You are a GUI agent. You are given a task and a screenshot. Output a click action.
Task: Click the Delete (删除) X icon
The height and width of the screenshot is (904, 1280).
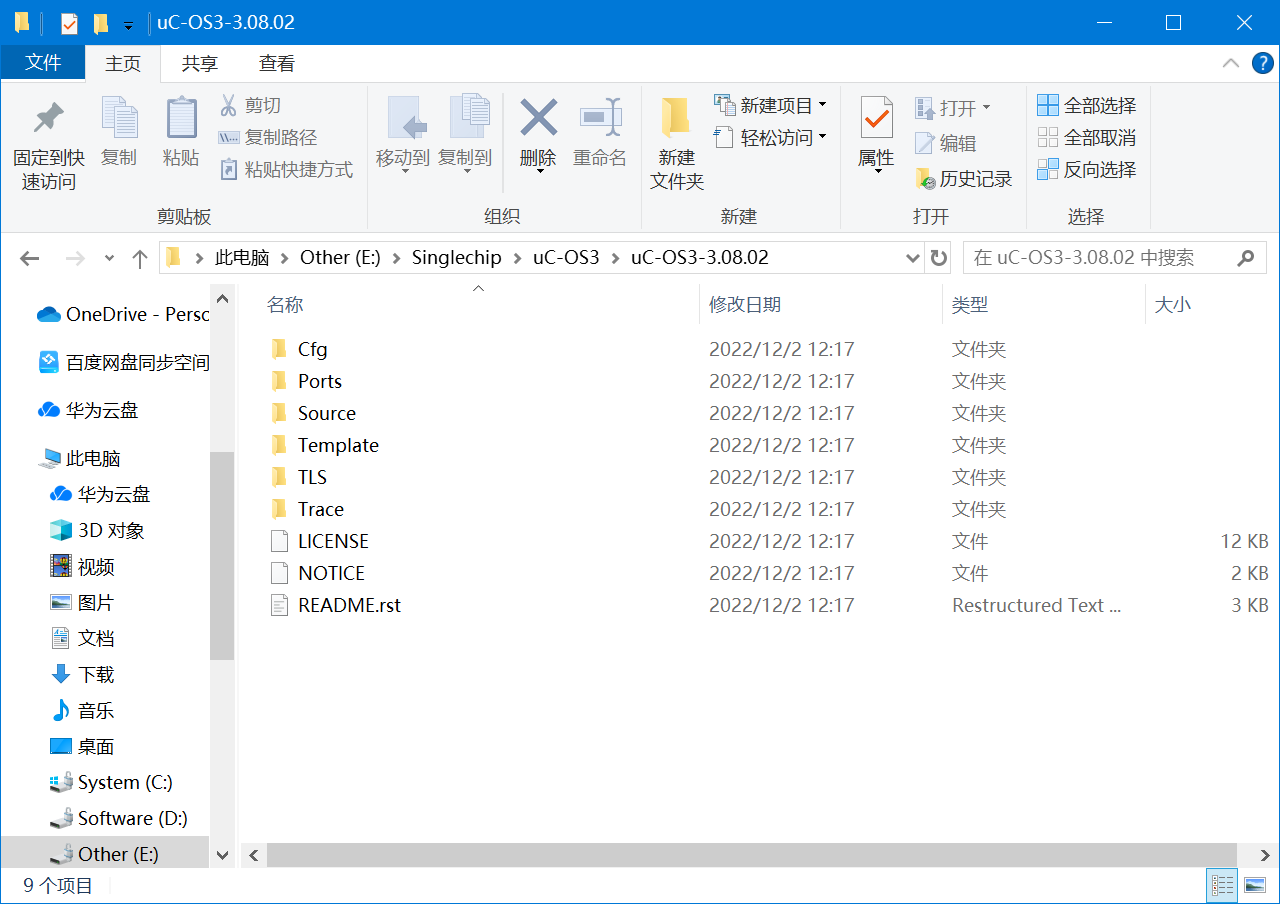538,118
